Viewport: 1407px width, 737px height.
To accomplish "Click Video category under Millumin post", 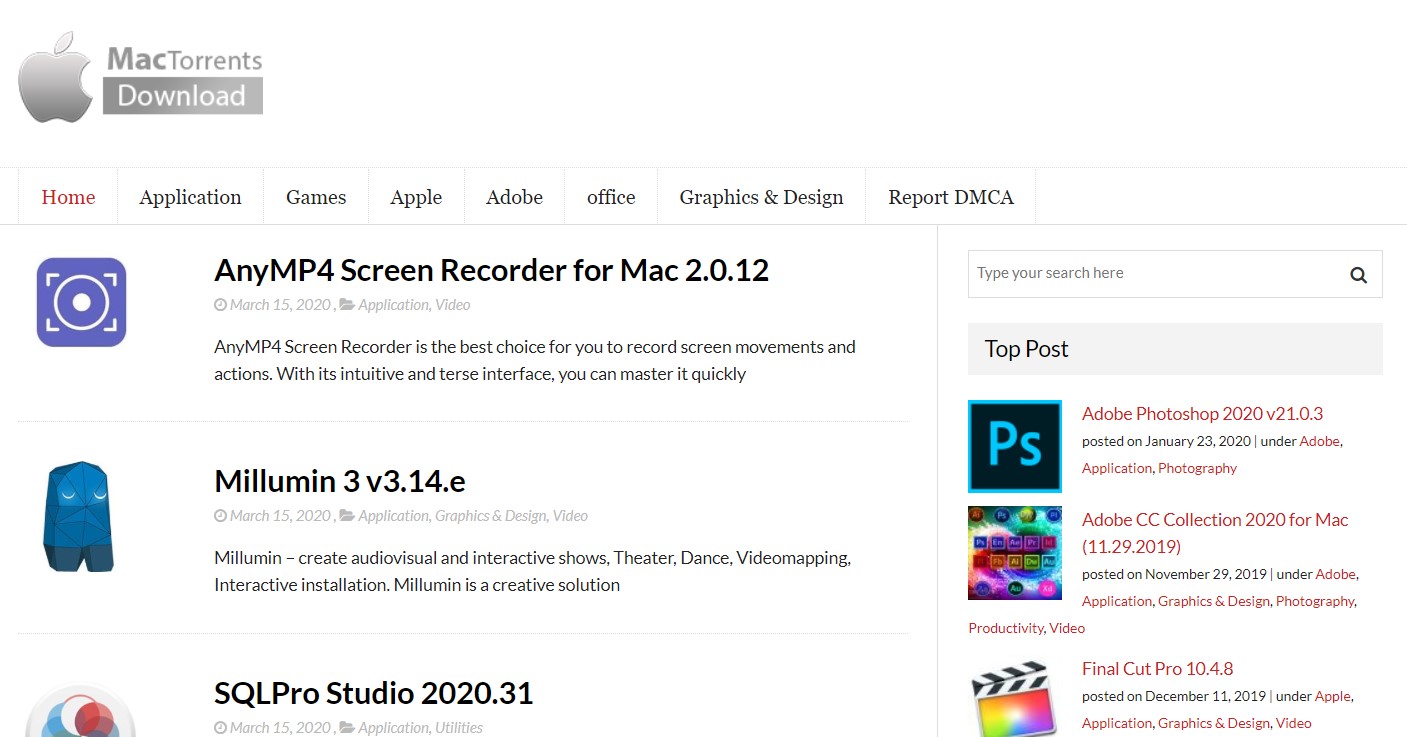I will [x=570, y=516].
